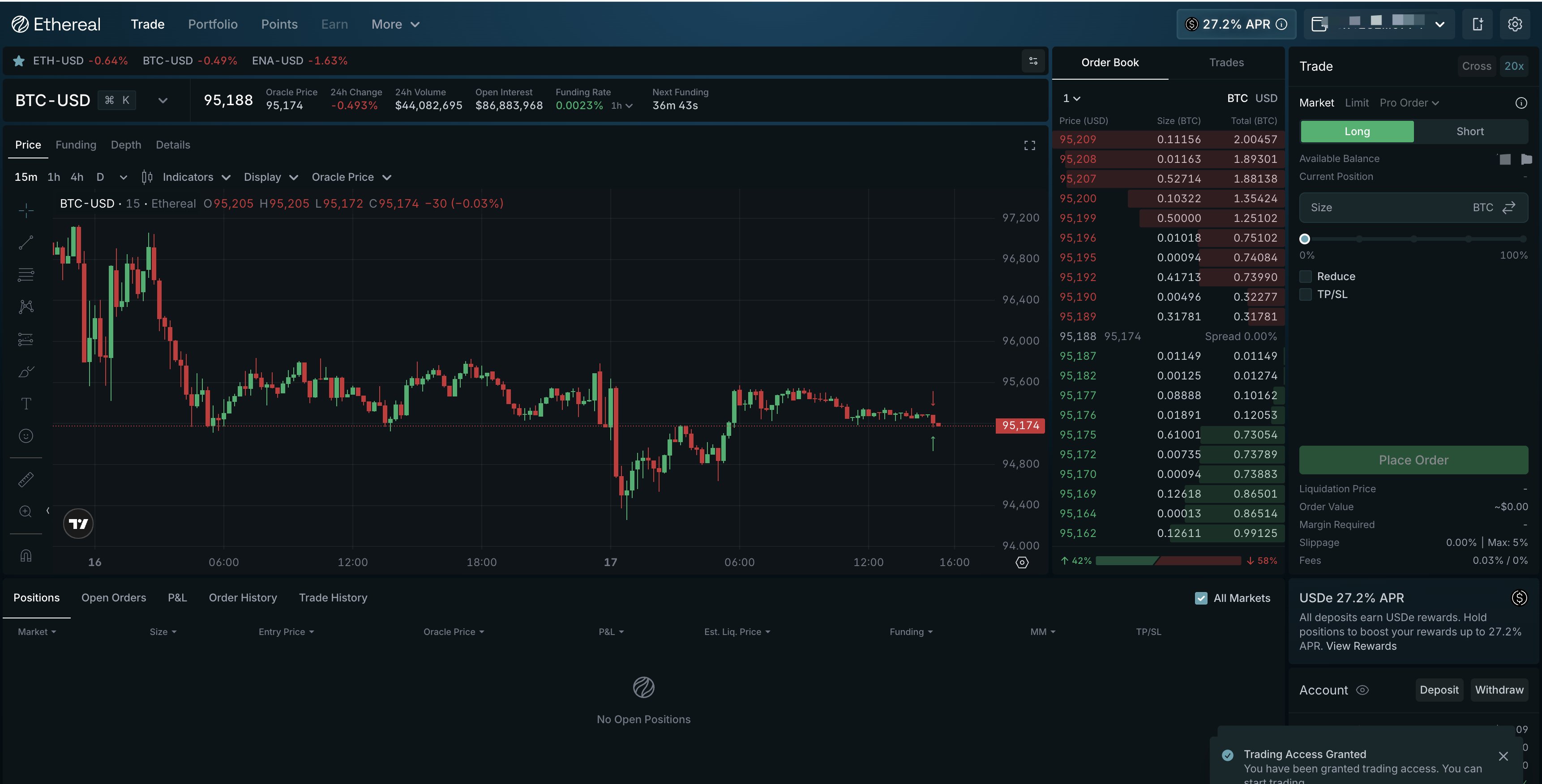Viewport: 1542px width, 784px height.
Task: Open the Open Orders tab
Action: (114, 597)
